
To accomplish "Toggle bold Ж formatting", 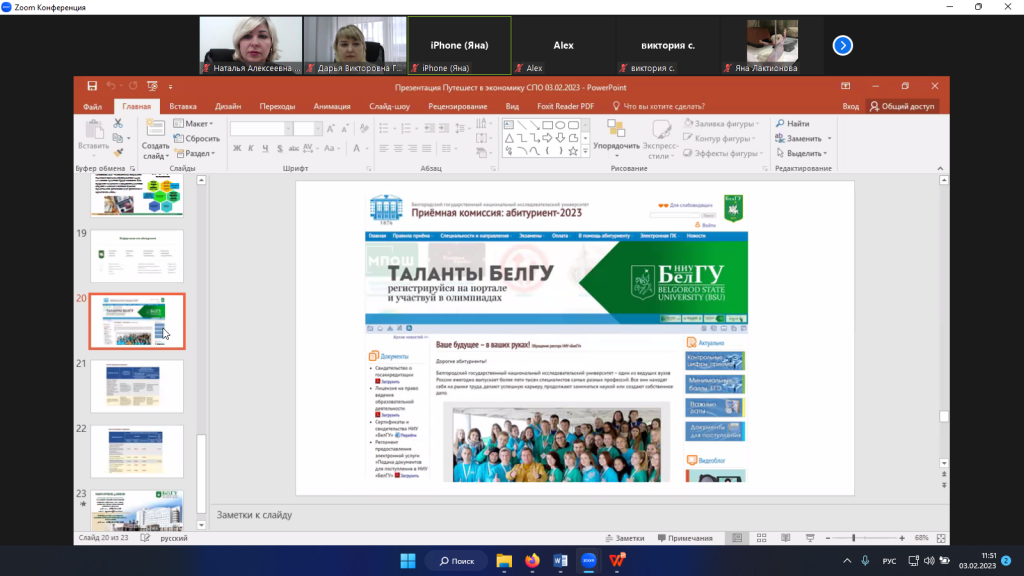I will pos(237,149).
